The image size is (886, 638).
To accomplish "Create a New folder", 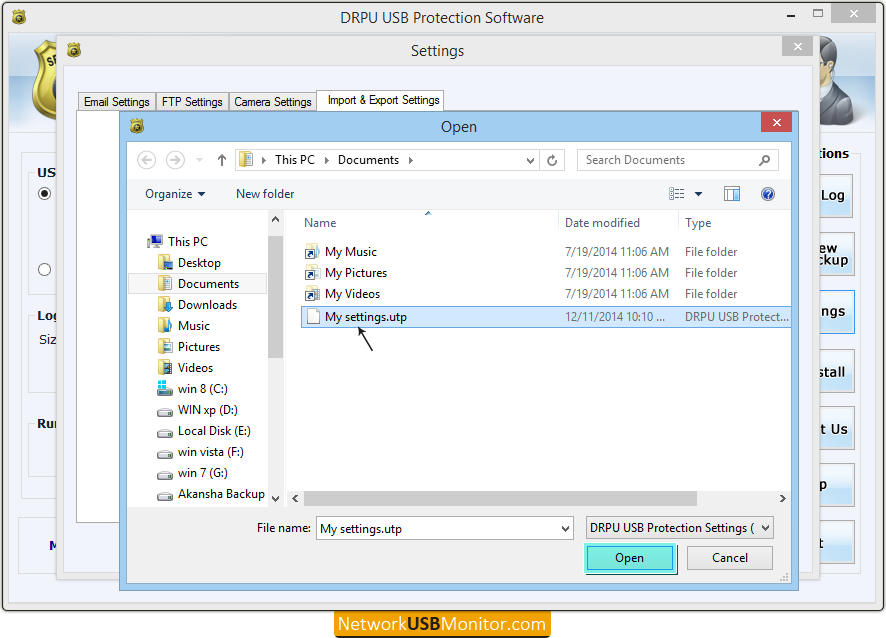I will point(265,194).
